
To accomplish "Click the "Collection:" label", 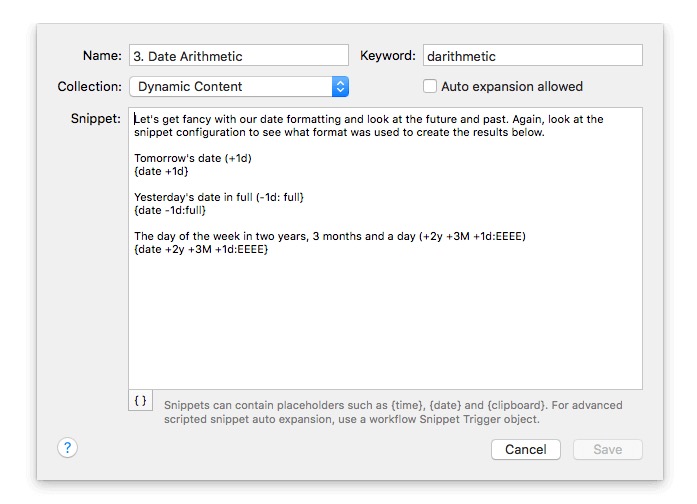I will pyautogui.click(x=90, y=87).
